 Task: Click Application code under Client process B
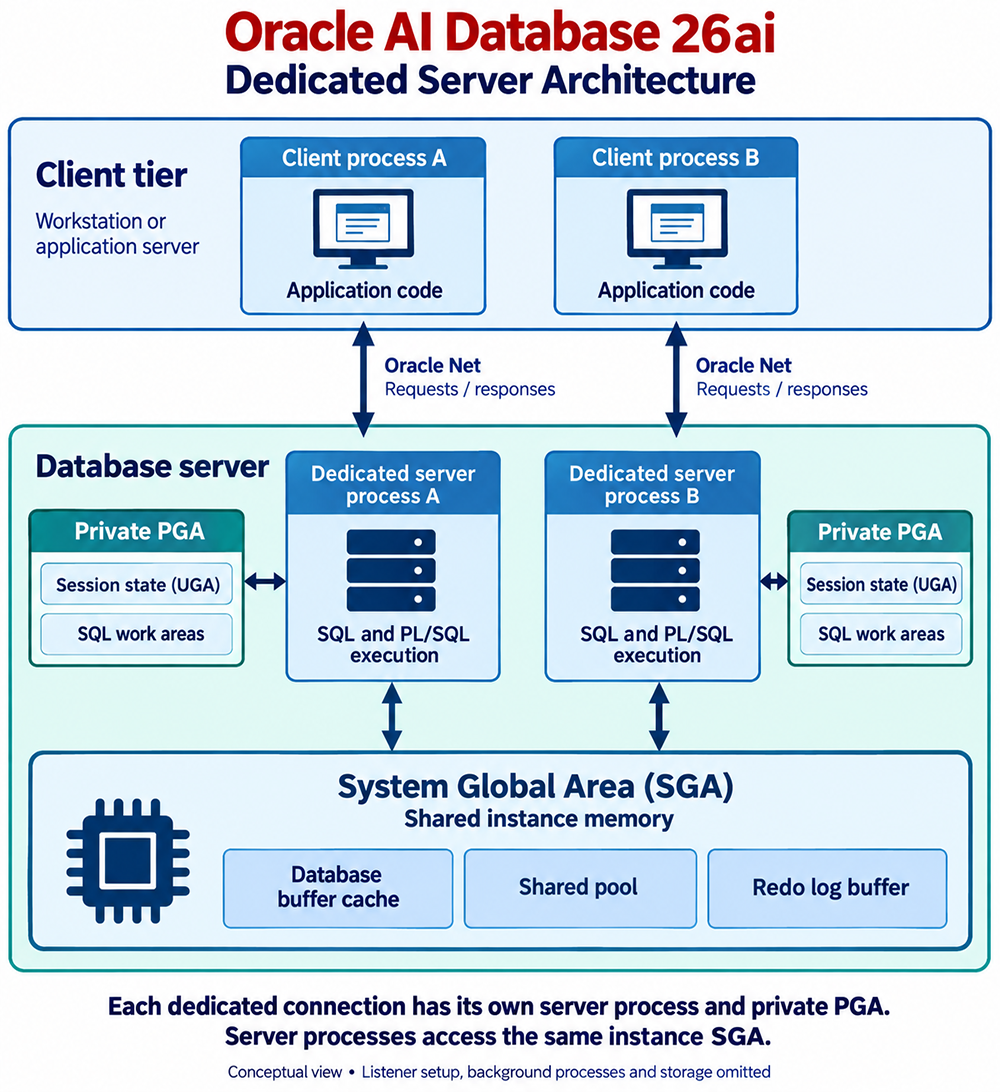pos(676,290)
